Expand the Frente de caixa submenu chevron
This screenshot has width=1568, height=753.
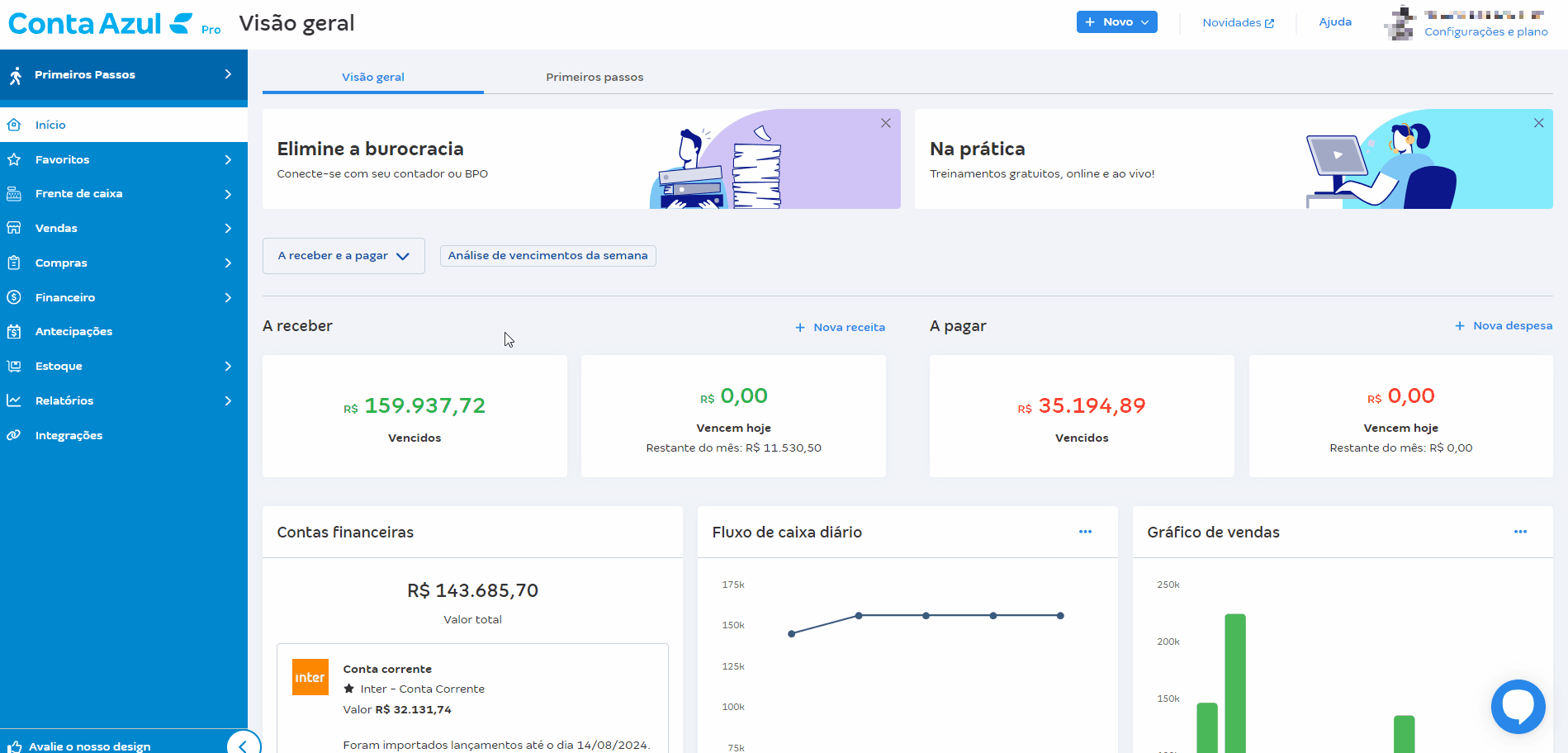(228, 194)
